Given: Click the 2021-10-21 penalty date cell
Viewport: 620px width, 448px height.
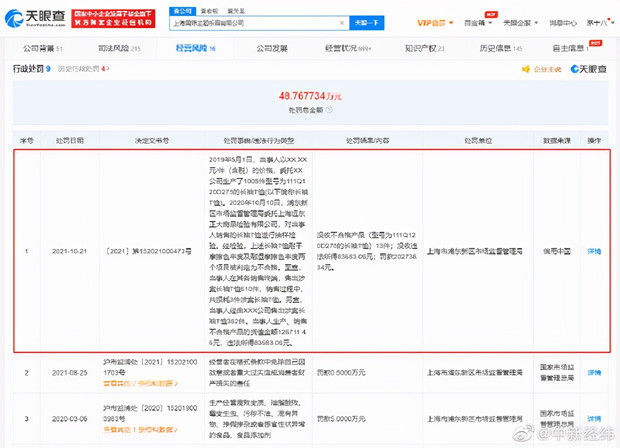Looking at the screenshot, I should coord(69,251).
